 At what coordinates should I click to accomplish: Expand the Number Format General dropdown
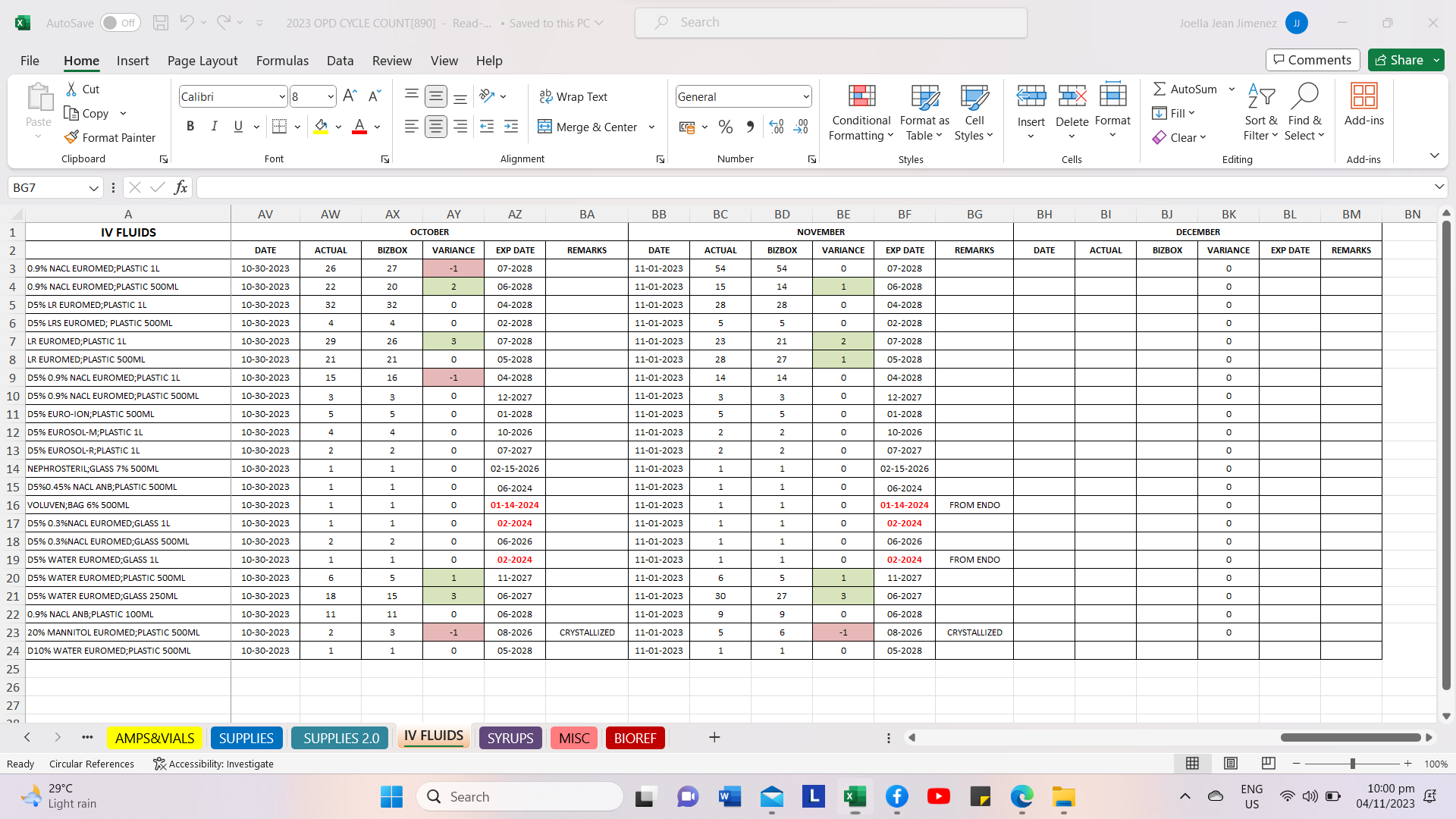(805, 96)
